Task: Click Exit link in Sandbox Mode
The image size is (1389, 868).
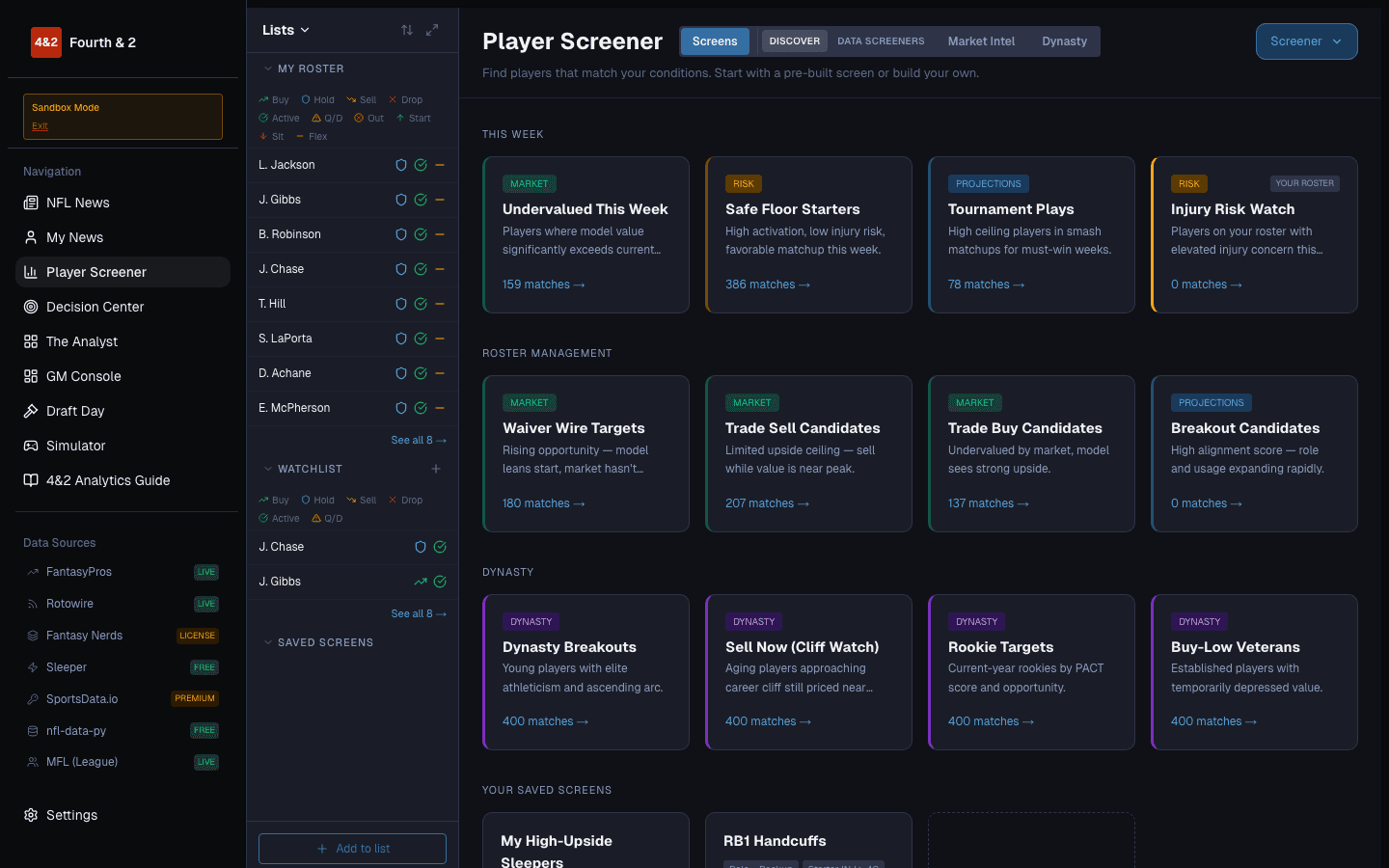Action: 40,125
